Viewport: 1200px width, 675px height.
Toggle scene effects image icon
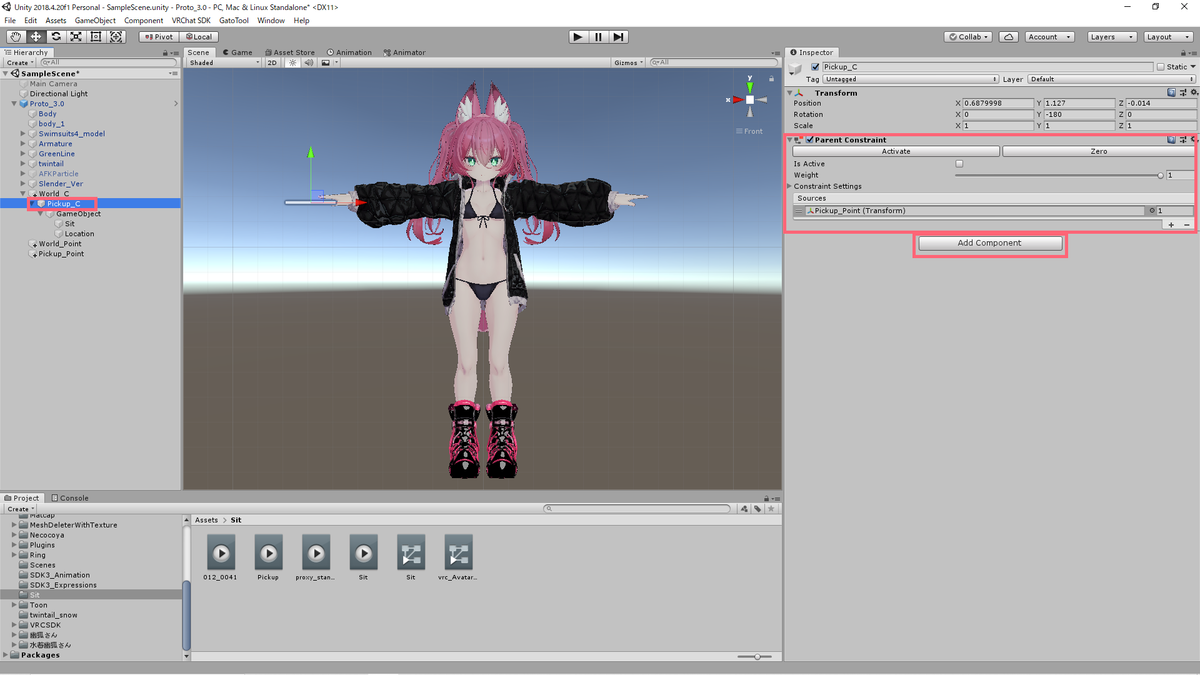click(x=326, y=62)
